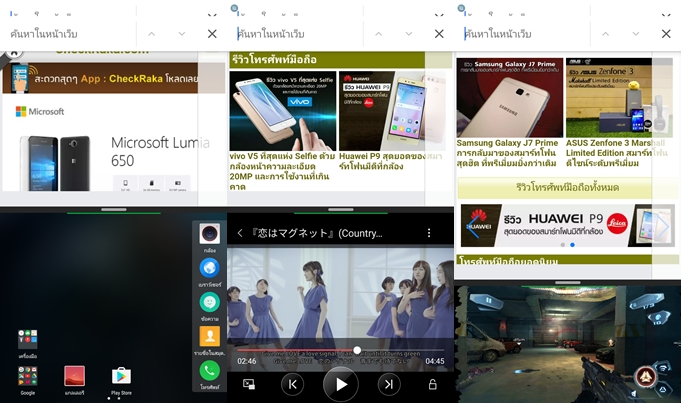Tap the green phone dialer icon
Screen dimensions: 681x403
[209, 370]
